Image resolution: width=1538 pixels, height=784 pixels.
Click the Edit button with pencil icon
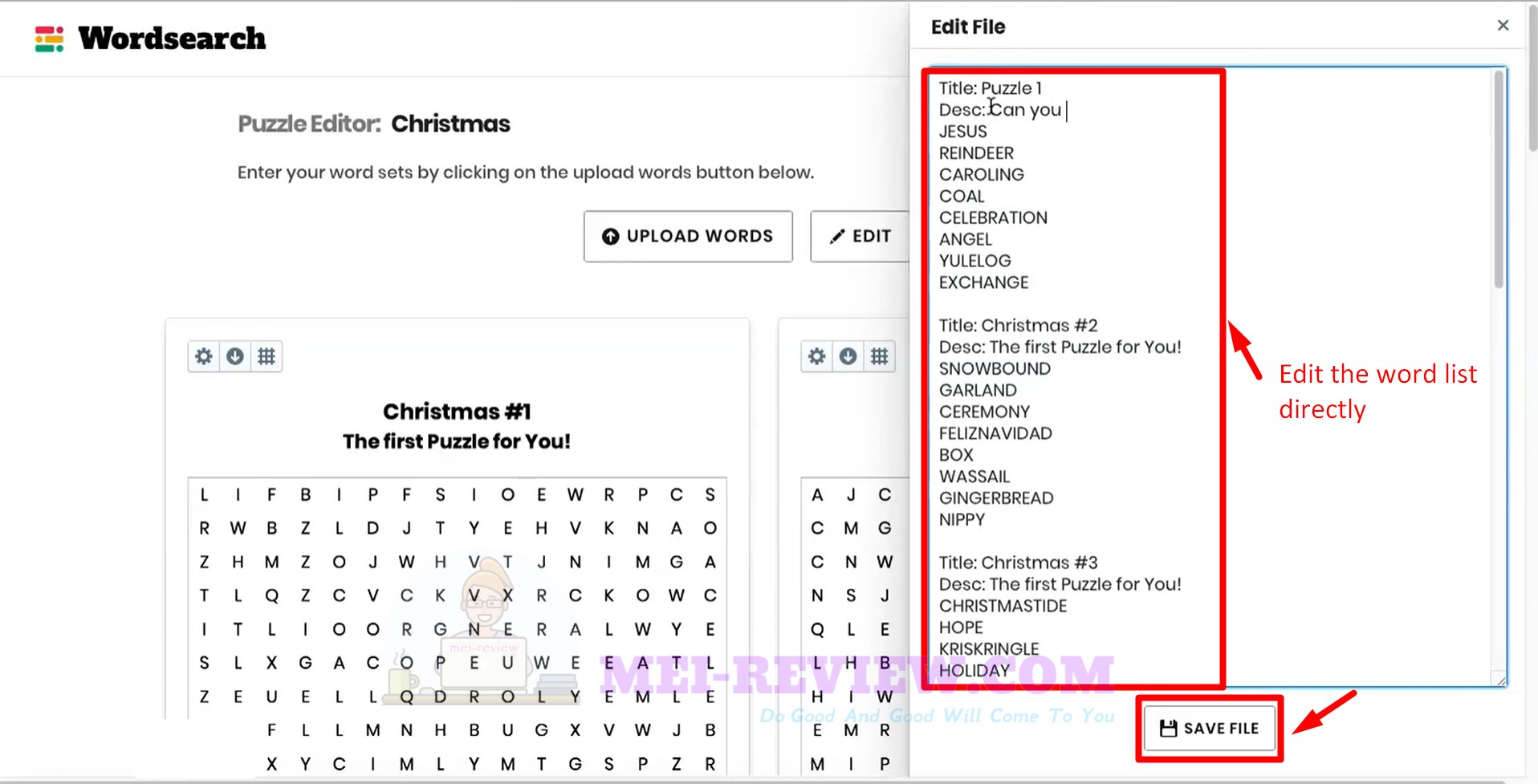(x=861, y=236)
